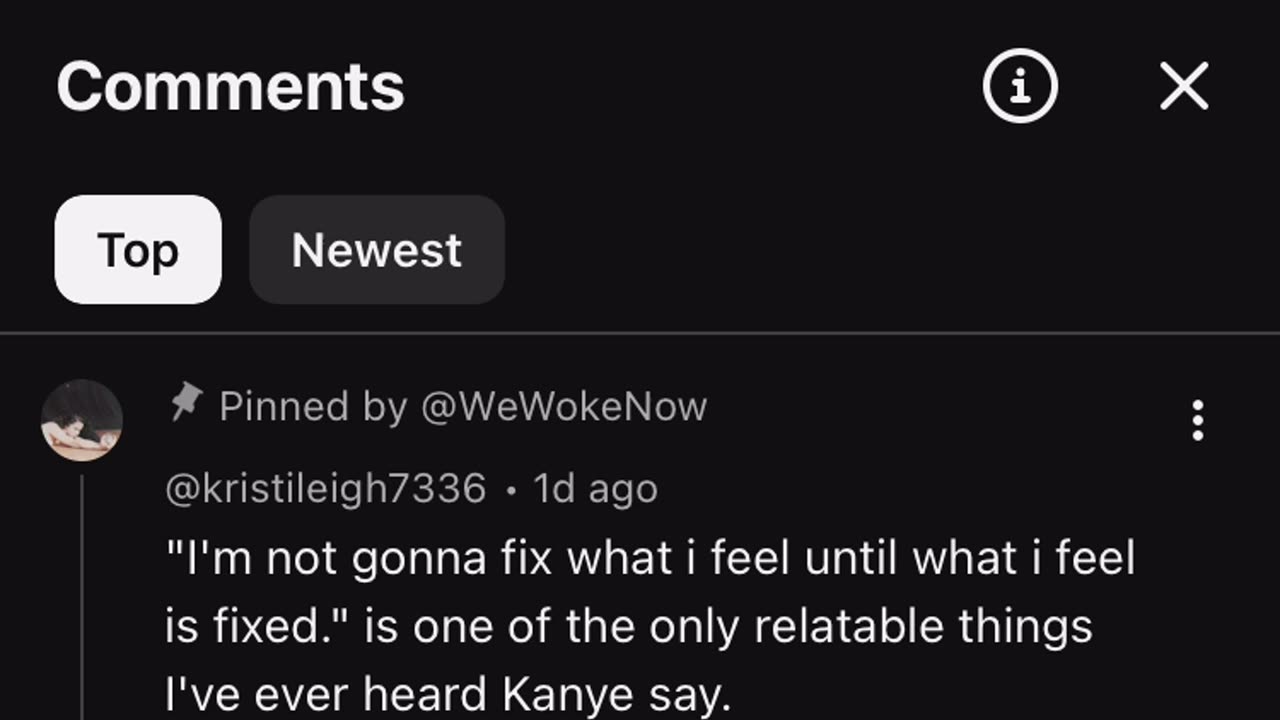This screenshot has height=720, width=1280.
Task: Select the Top comments filter
Action: (138, 250)
